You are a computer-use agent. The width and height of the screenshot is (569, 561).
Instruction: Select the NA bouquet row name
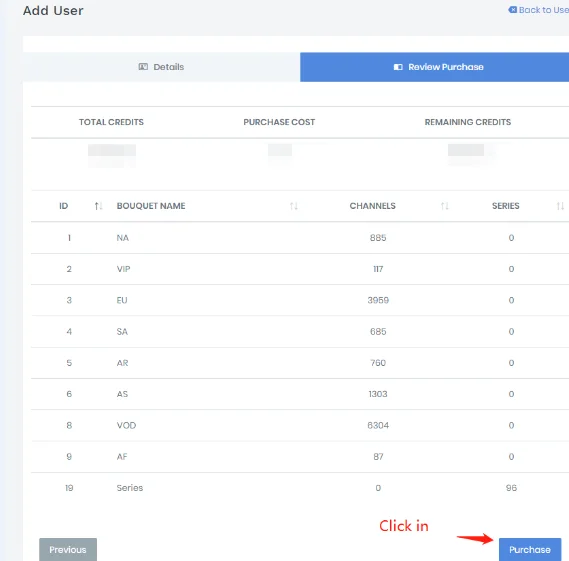click(x=123, y=238)
